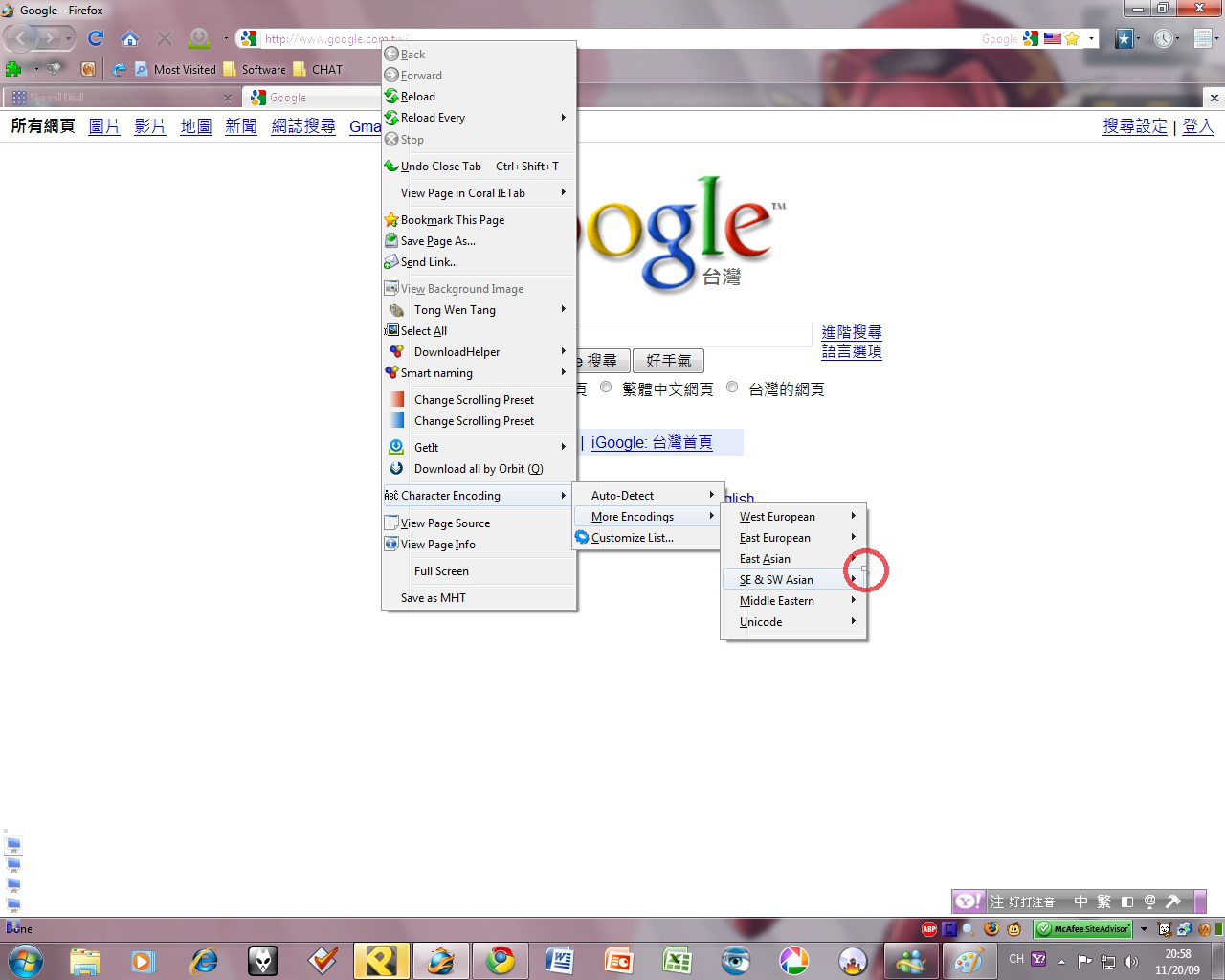This screenshot has width=1225, height=980.
Task: Click the yellow bookmark star in address bar
Action: [x=1072, y=38]
